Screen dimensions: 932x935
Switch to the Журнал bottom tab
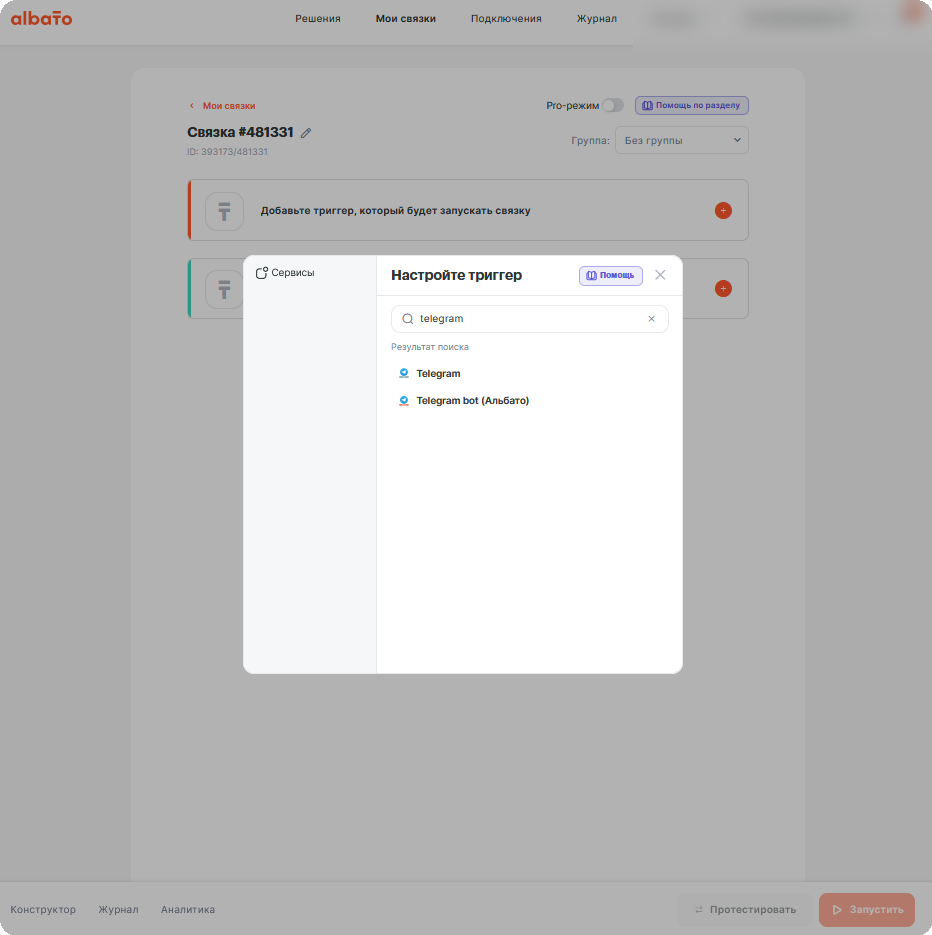pos(118,910)
